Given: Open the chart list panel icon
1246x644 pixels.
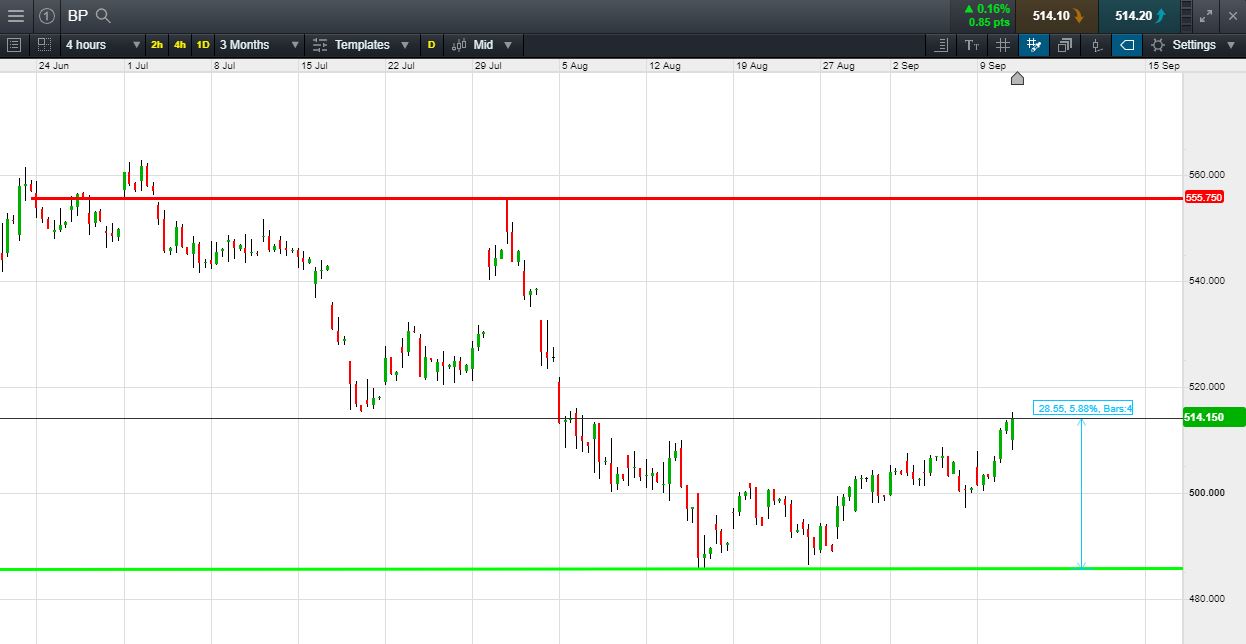Looking at the screenshot, I should coord(14,45).
